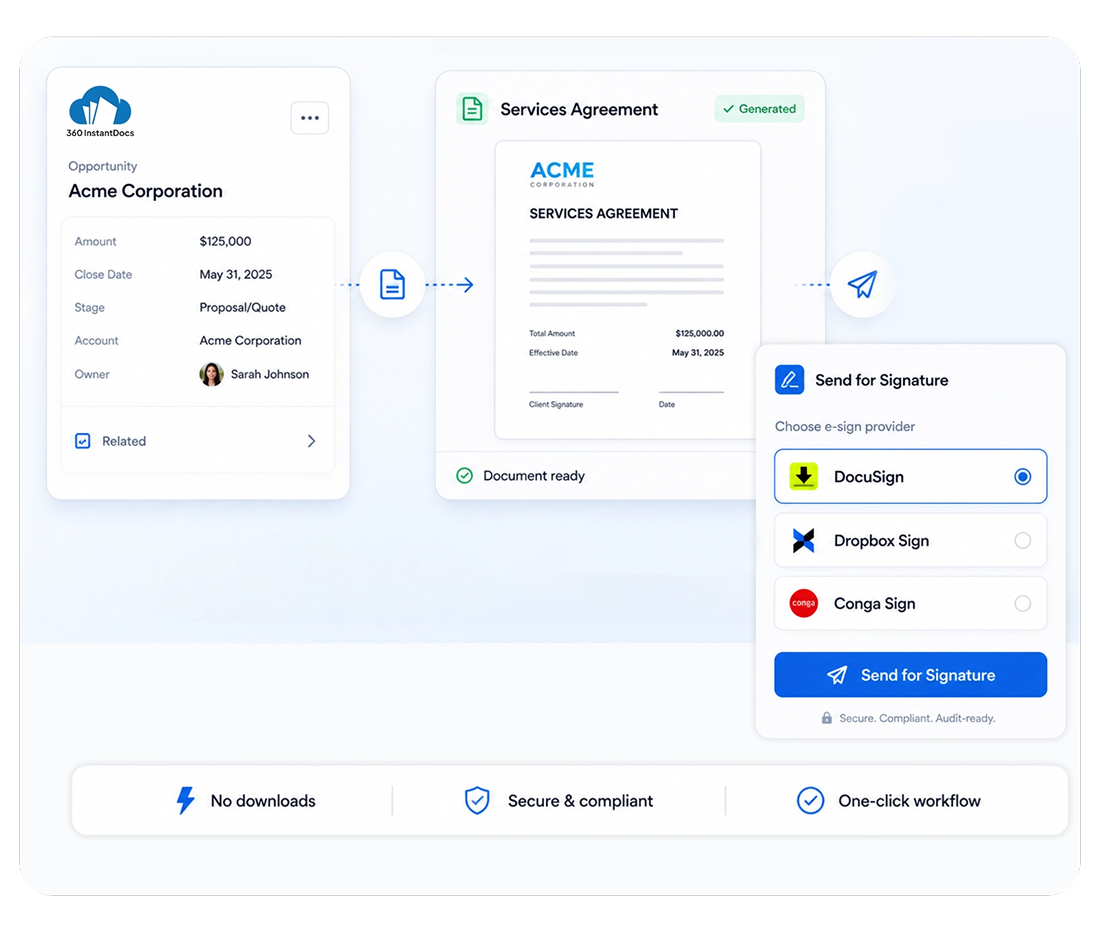This screenshot has width=1100, height=942.
Task: Click the Opportunity label above Acme Corporation
Action: coord(102,166)
